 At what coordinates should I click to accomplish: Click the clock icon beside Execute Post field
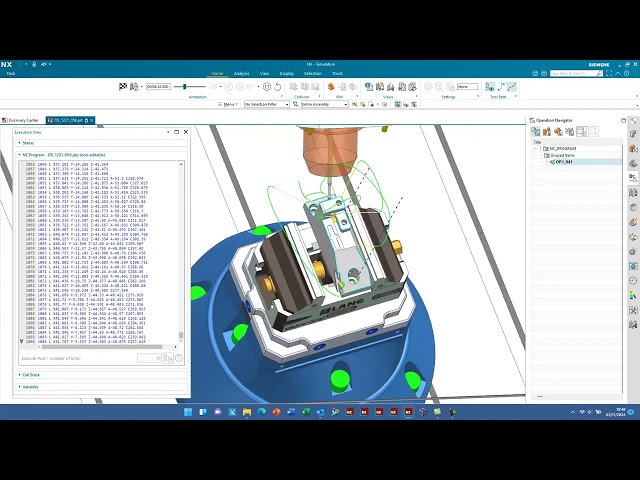179,358
